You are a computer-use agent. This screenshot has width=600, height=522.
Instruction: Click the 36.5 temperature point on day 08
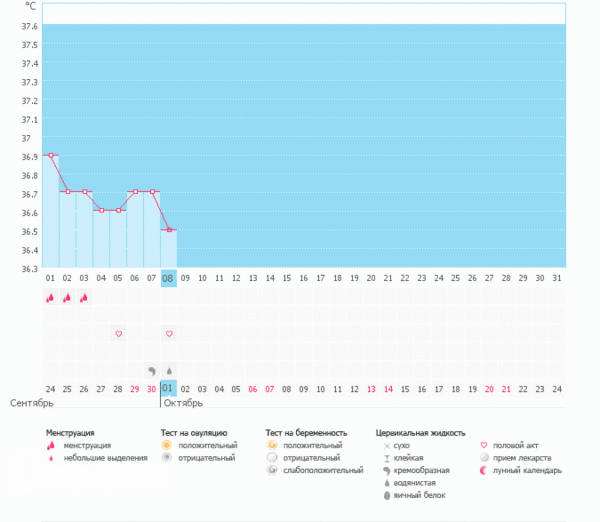click(x=169, y=230)
